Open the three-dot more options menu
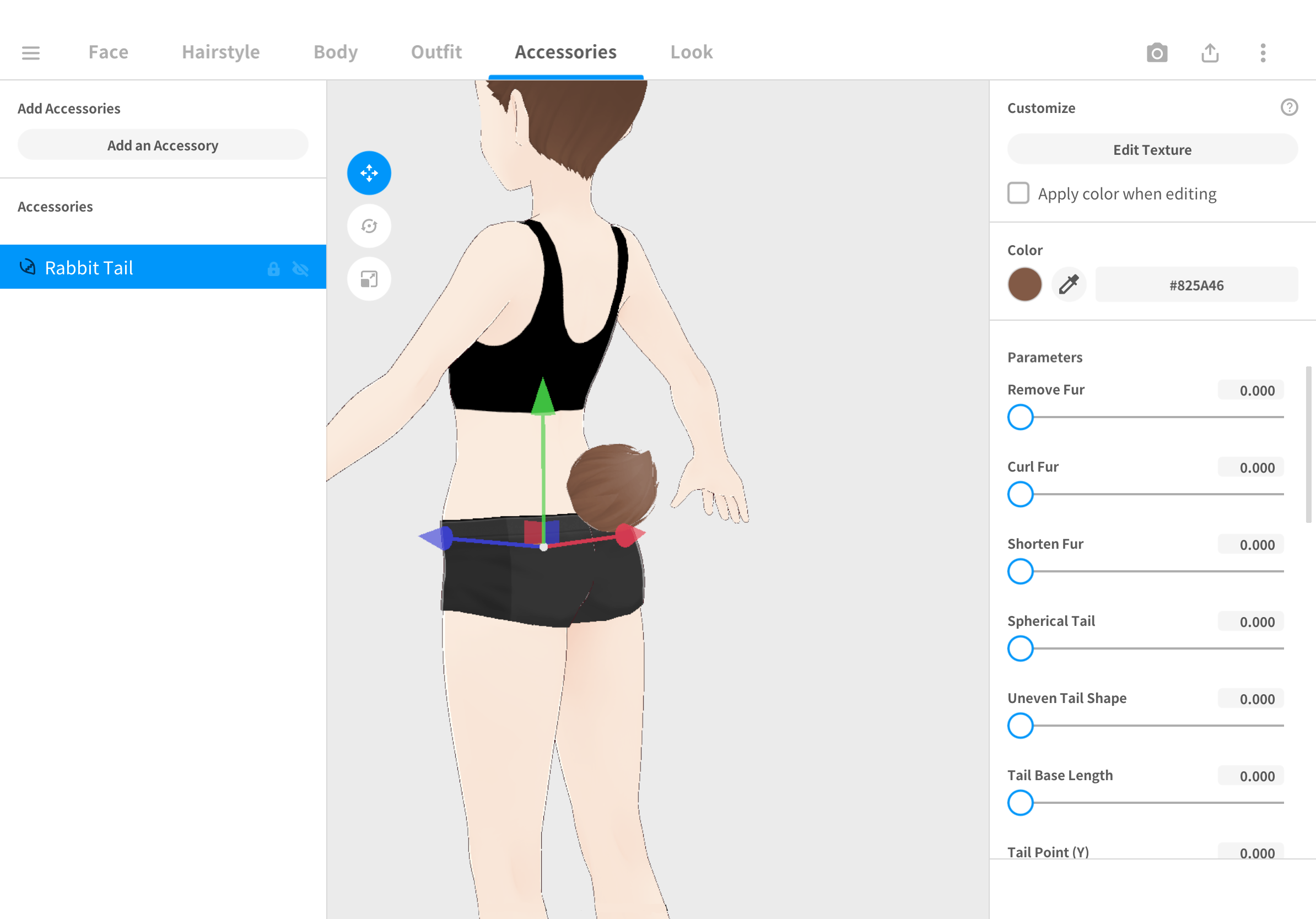Viewport: 1316px width, 919px height. (x=1263, y=53)
